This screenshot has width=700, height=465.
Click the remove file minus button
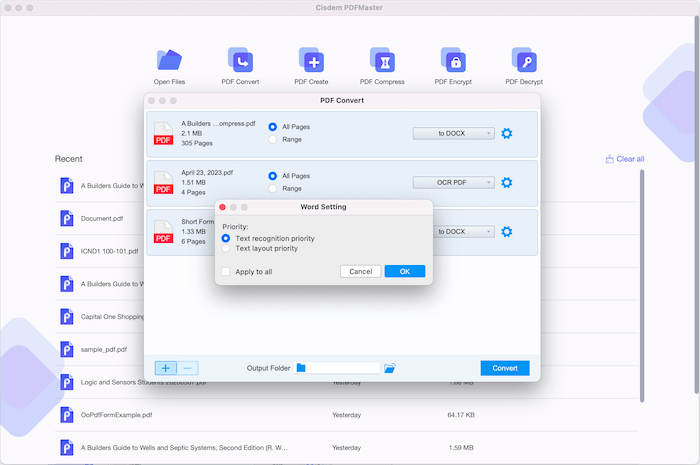point(188,368)
